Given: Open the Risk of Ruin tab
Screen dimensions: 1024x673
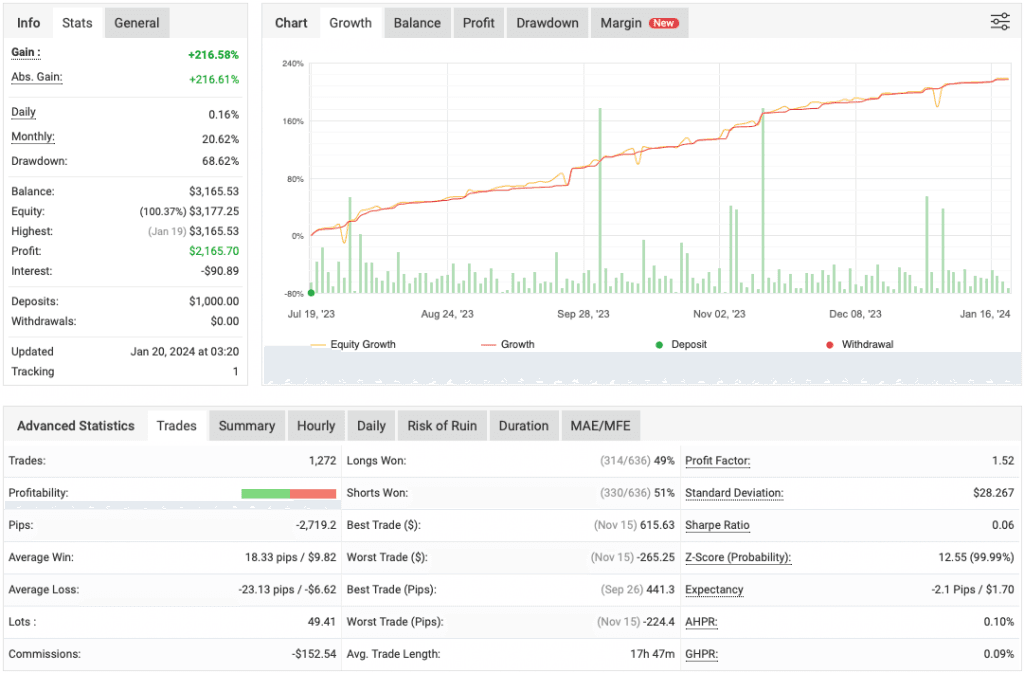Looking at the screenshot, I should [x=442, y=426].
